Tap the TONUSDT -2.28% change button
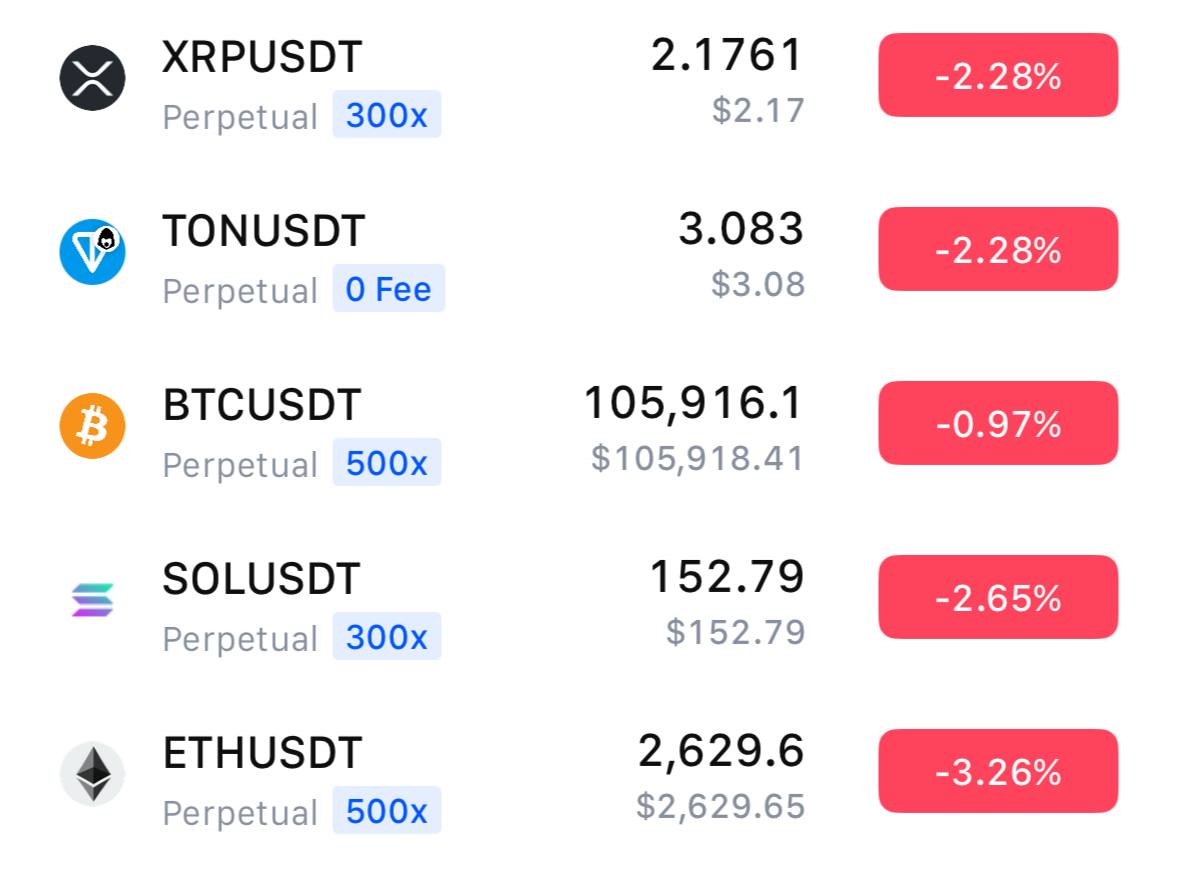 pyautogui.click(x=998, y=249)
